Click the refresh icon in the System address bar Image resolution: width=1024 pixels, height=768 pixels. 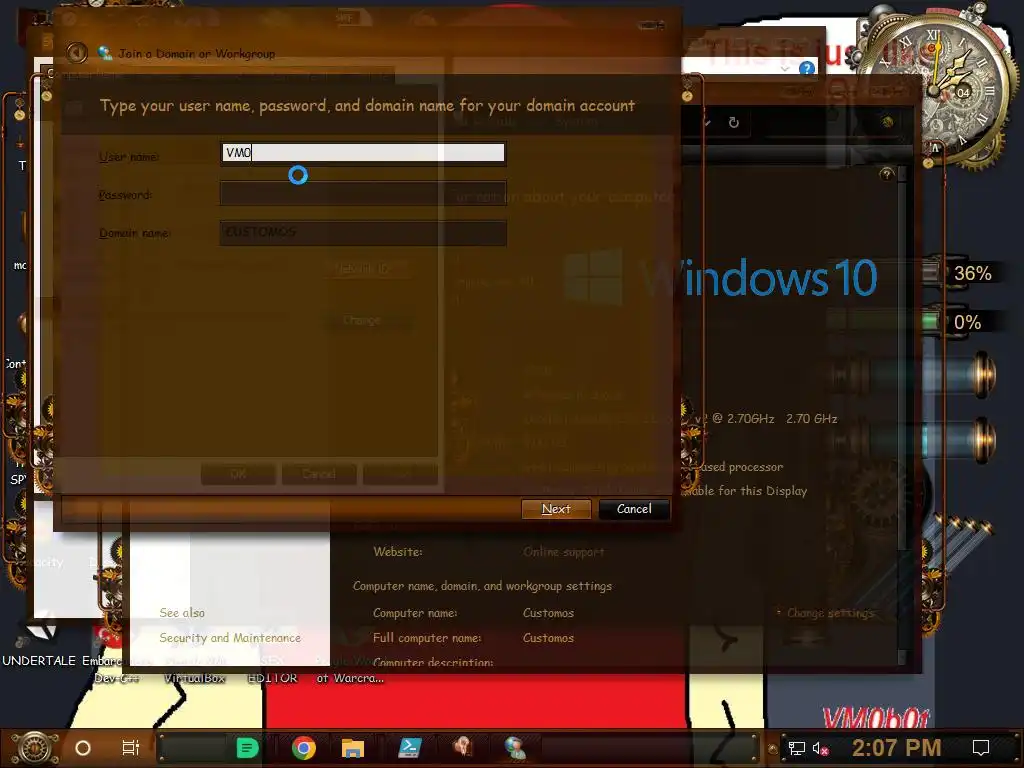click(x=733, y=122)
